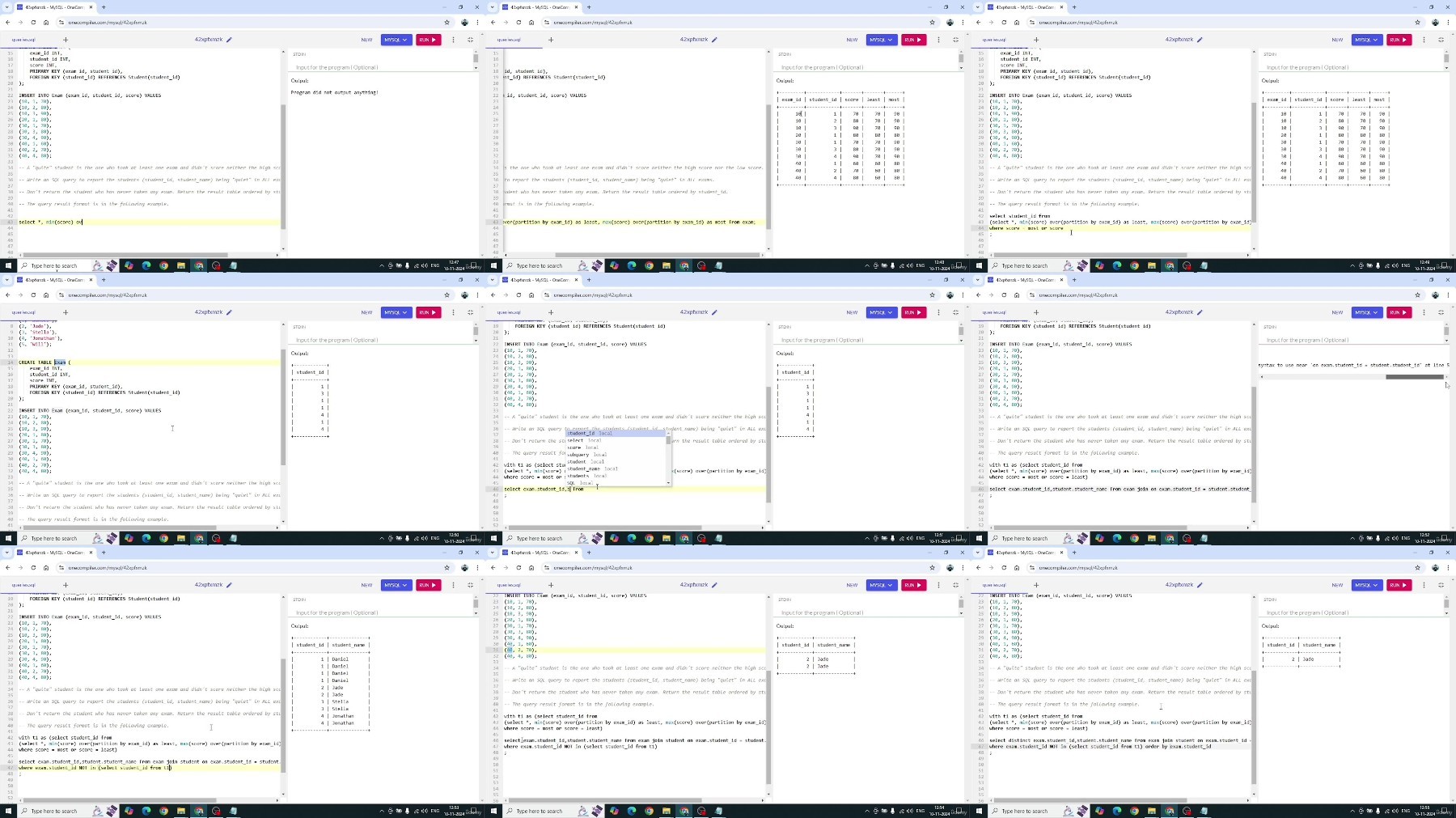Image resolution: width=1456 pixels, height=818 pixels.
Task: Run the query in the center window
Action: click(912, 312)
